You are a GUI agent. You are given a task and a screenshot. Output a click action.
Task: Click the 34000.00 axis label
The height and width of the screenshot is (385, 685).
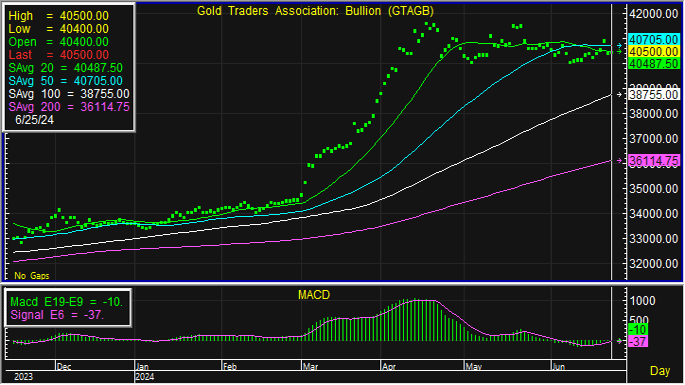click(x=654, y=214)
